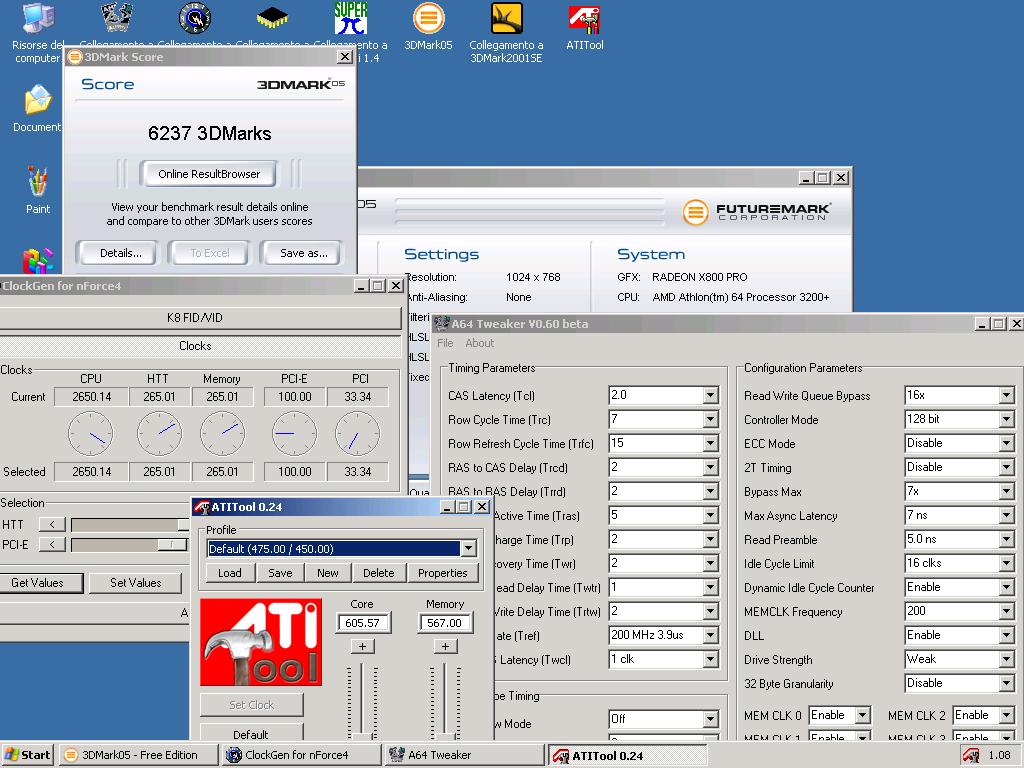1024x768 pixels.
Task: Click the Selected CPU value 2650.14
Action: pos(91,472)
